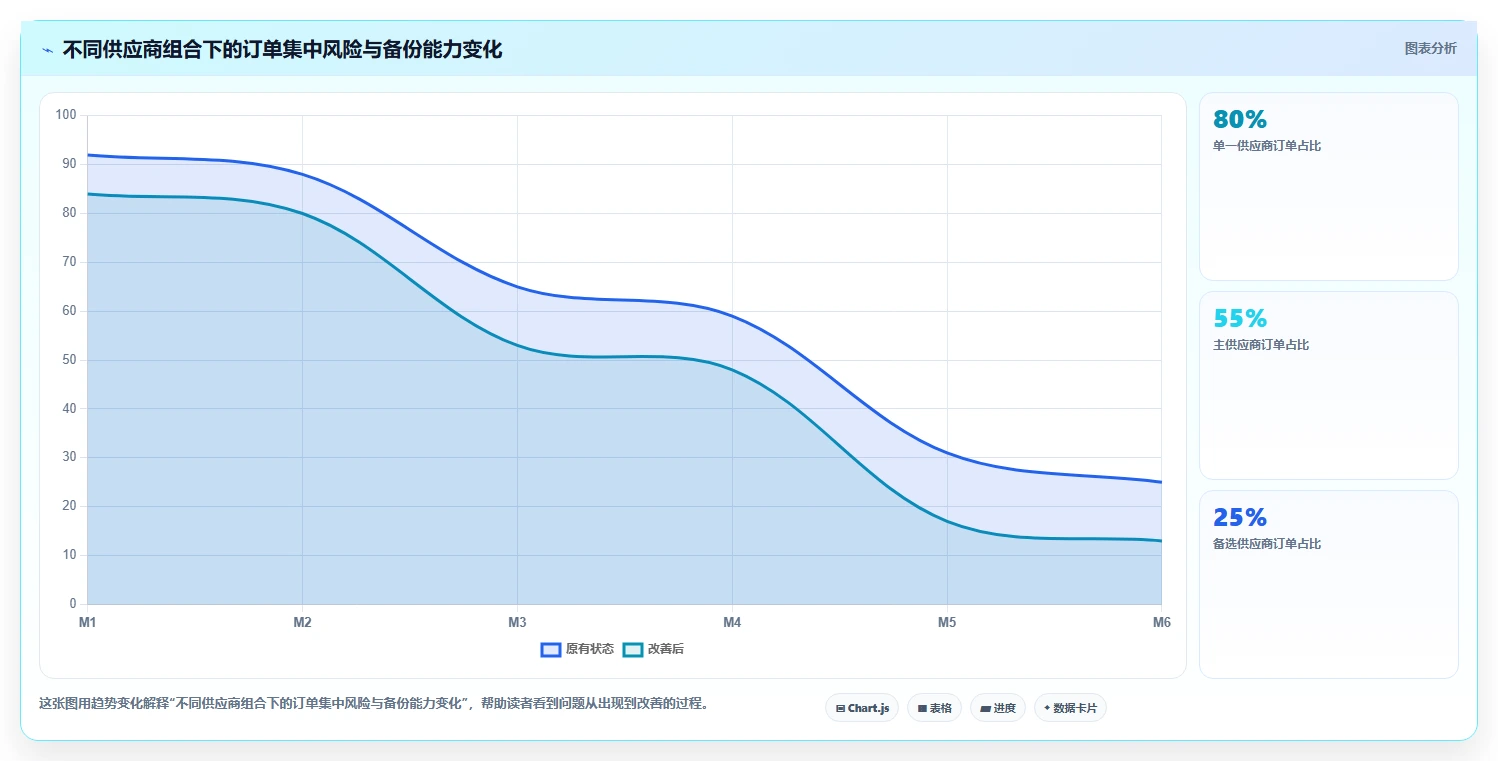Click the 原有状态 data point at M5
This screenshot has height=761, width=1498.
coord(947,452)
